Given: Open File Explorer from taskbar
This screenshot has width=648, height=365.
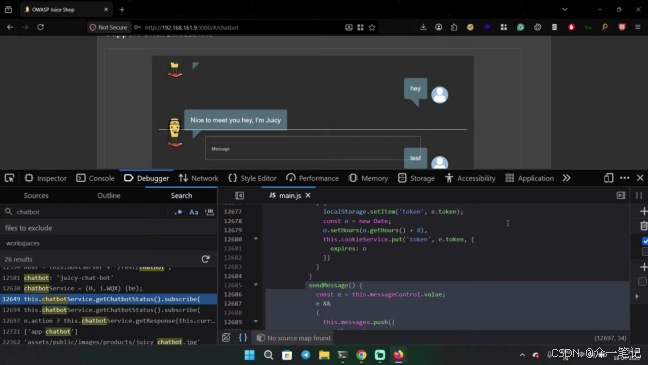Looking at the screenshot, I should [x=324, y=355].
